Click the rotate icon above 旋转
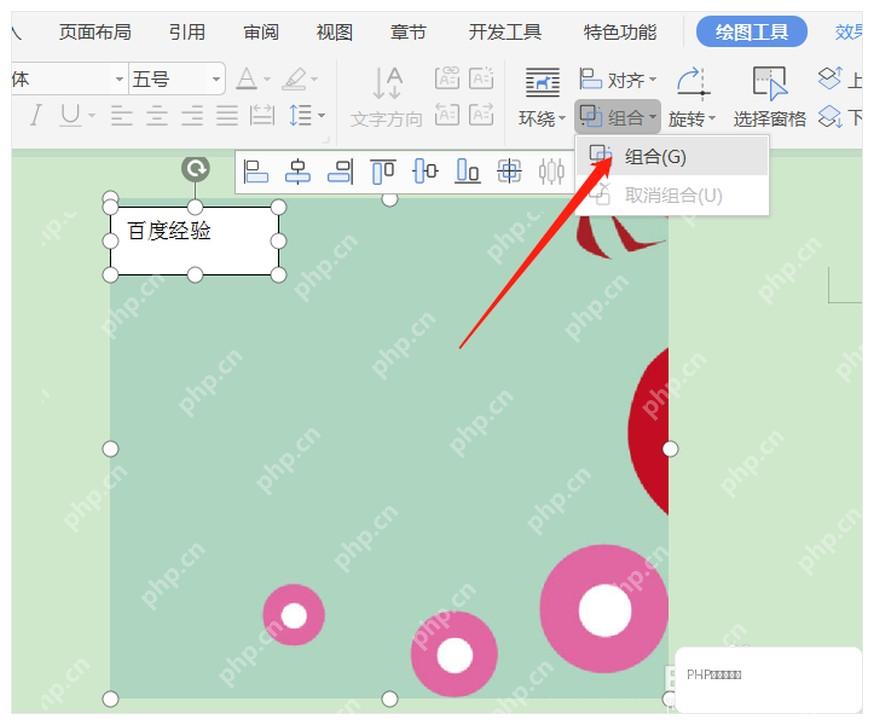Screen dimensions: 874x725 click(x=692, y=83)
